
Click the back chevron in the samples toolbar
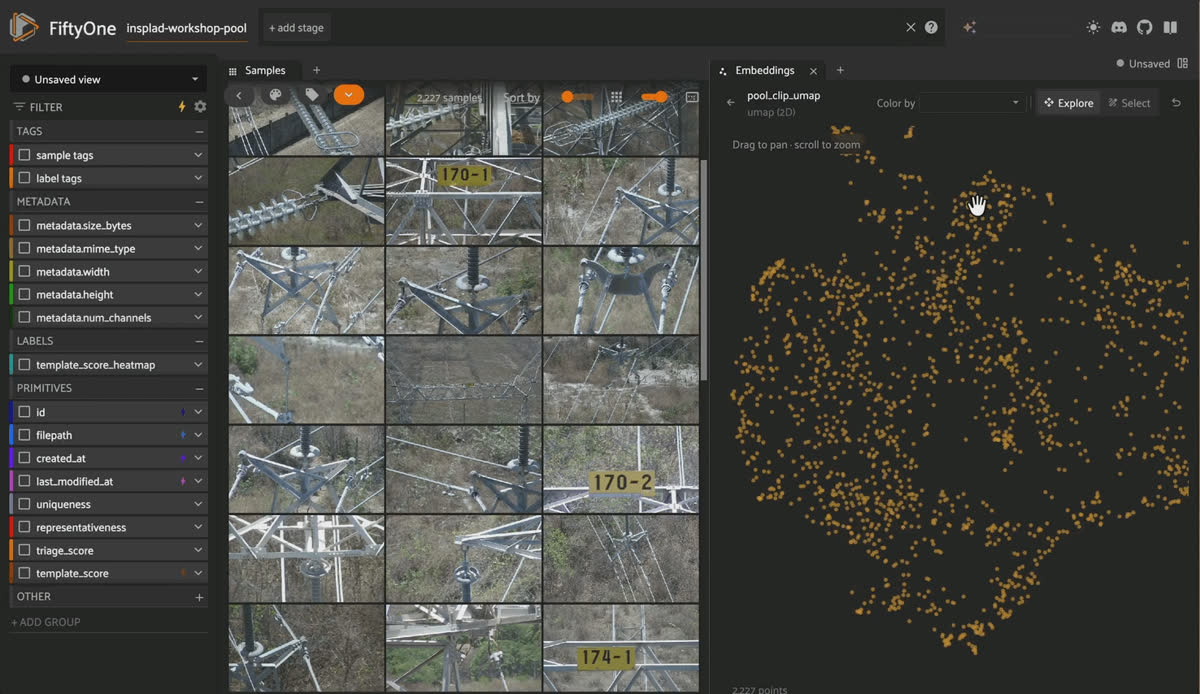coord(240,96)
